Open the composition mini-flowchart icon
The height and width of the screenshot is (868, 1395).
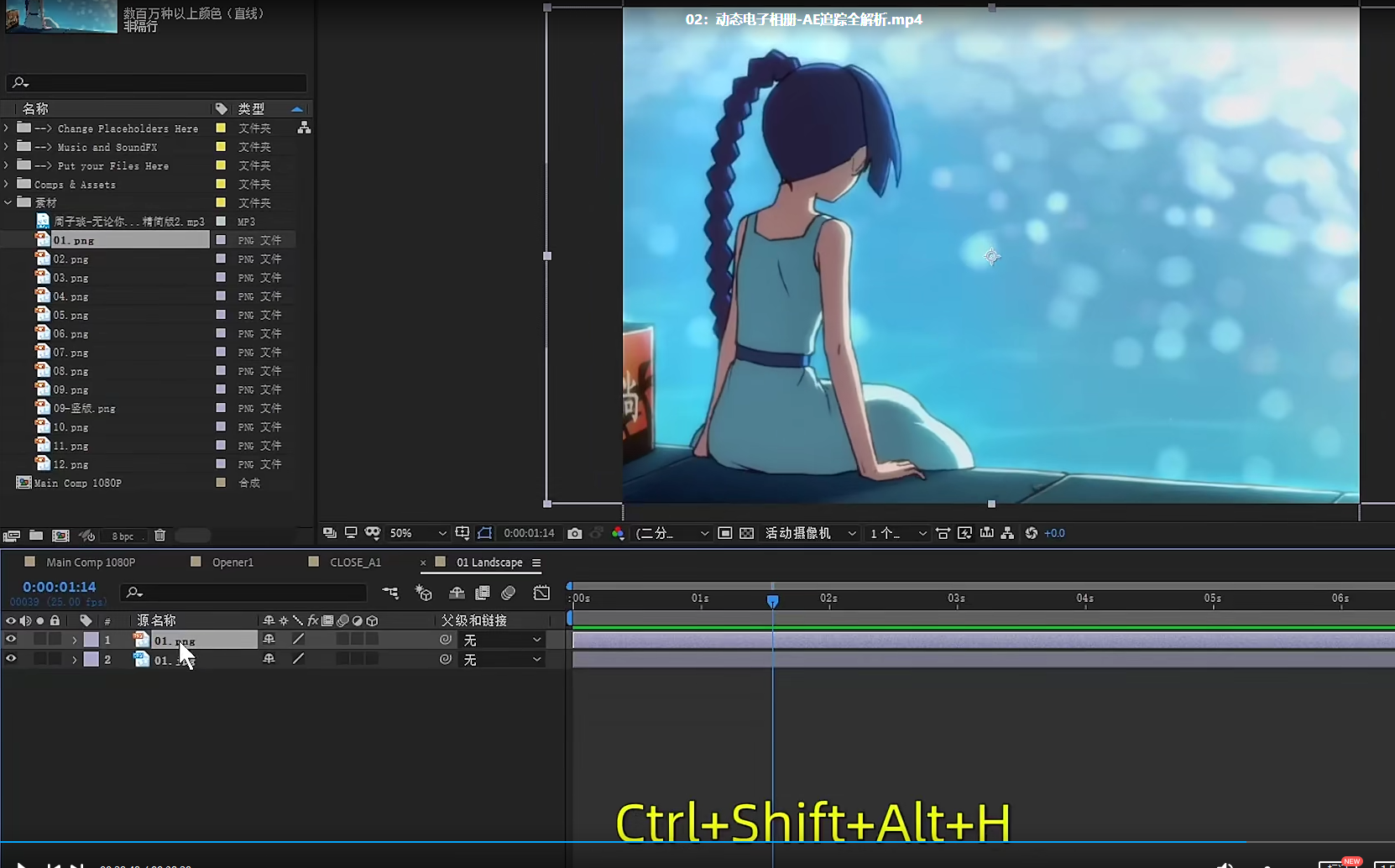[390, 593]
